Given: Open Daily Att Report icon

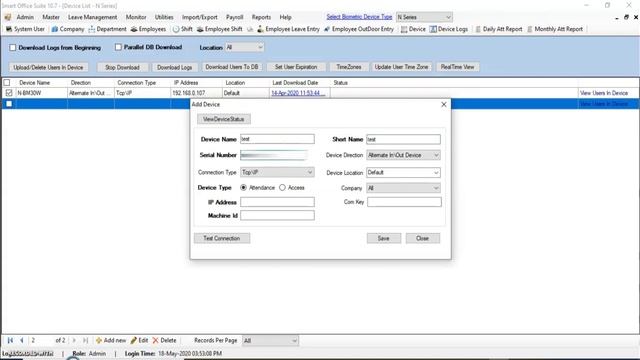Looking at the screenshot, I should coord(478,29).
